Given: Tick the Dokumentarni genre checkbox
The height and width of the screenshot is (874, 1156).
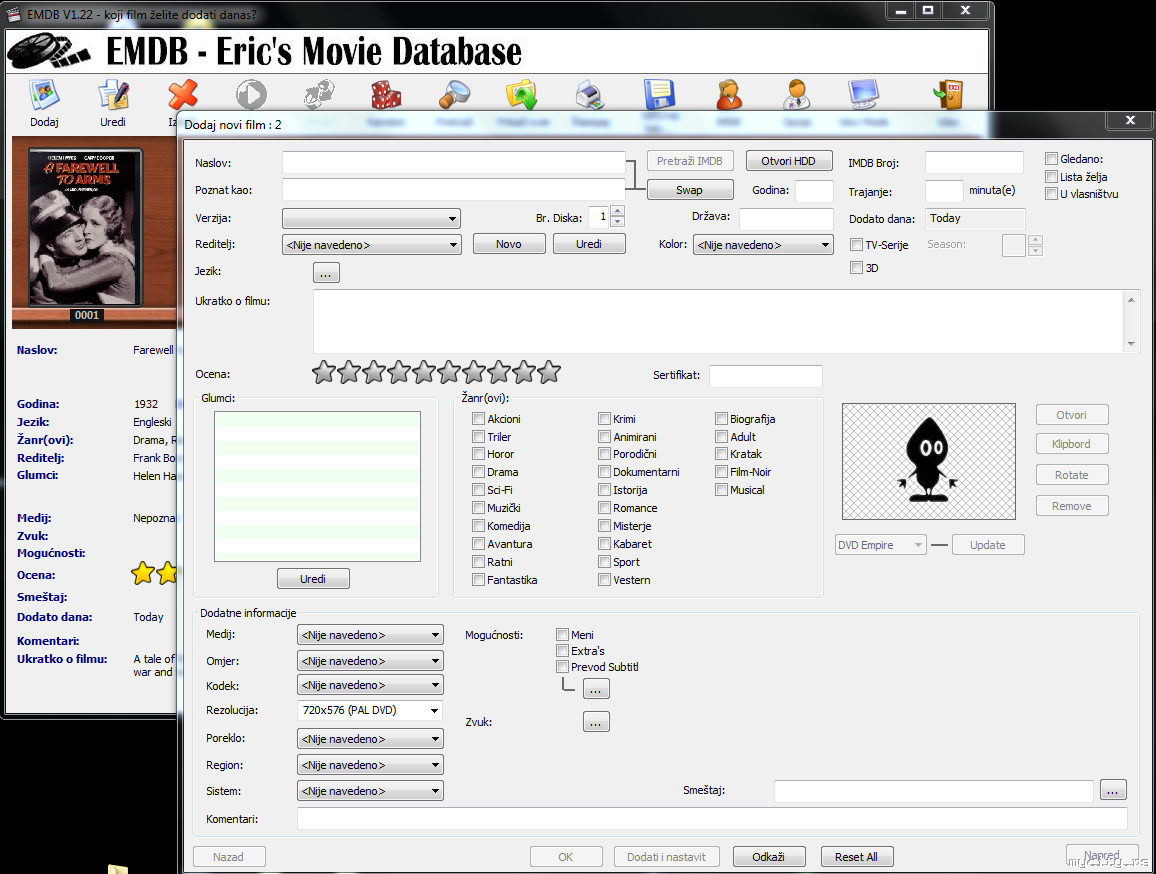Looking at the screenshot, I should click(x=605, y=472).
